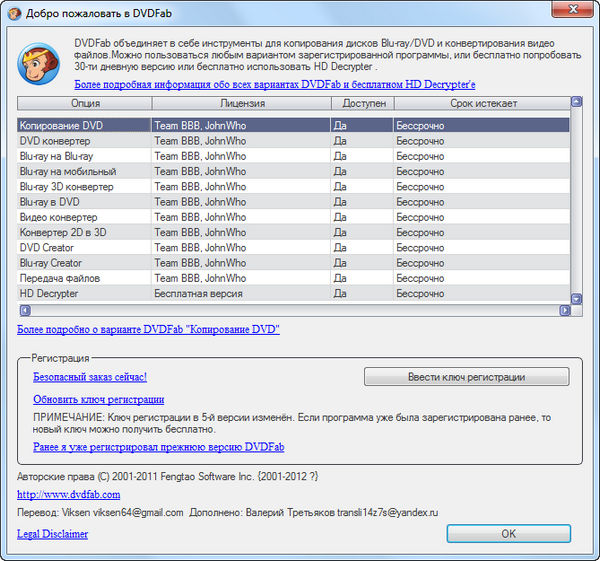The height and width of the screenshot is (561, 600).
Task: Click the table's vertical scrollbar track
Action: [x=576, y=200]
